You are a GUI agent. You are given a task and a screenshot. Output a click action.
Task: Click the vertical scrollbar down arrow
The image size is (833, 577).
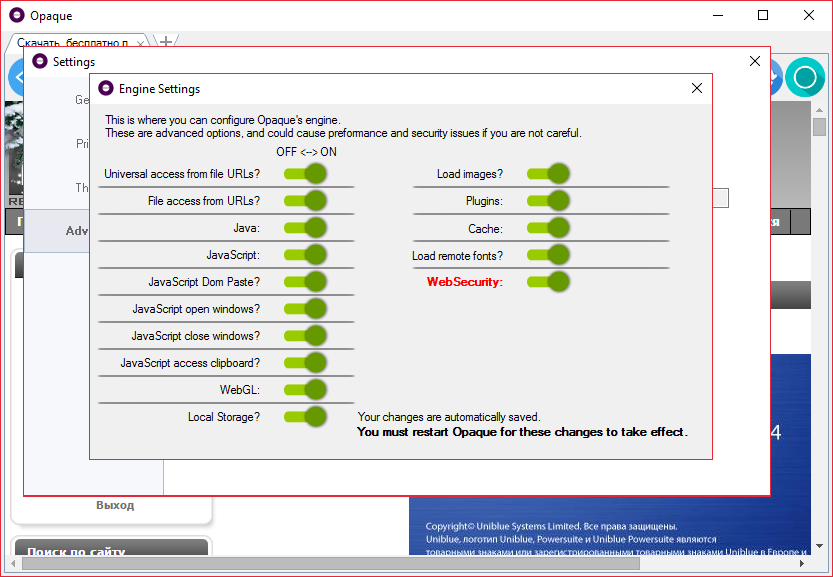pos(819,546)
